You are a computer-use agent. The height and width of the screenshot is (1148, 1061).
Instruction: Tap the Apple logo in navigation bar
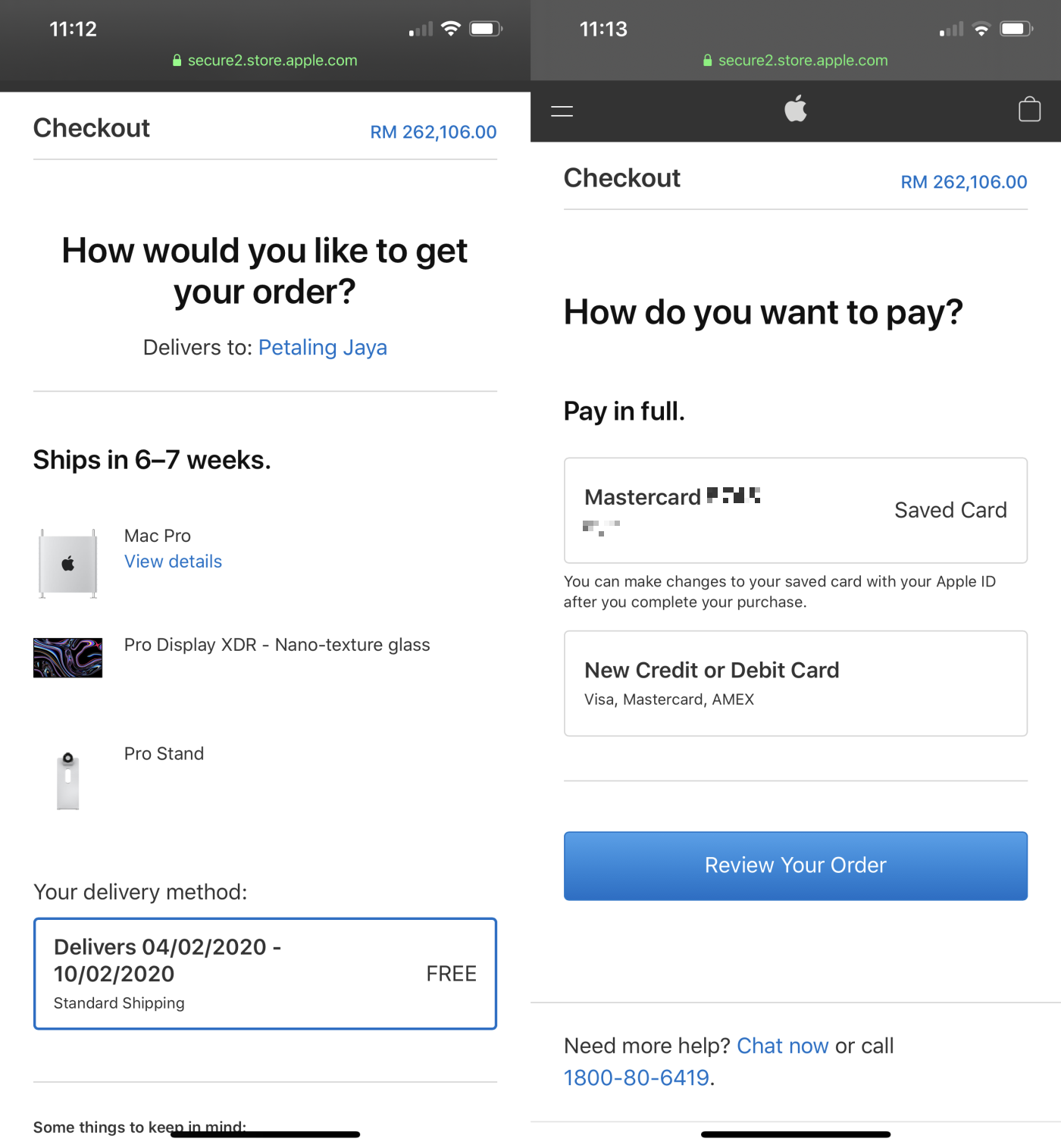pyautogui.click(x=796, y=109)
